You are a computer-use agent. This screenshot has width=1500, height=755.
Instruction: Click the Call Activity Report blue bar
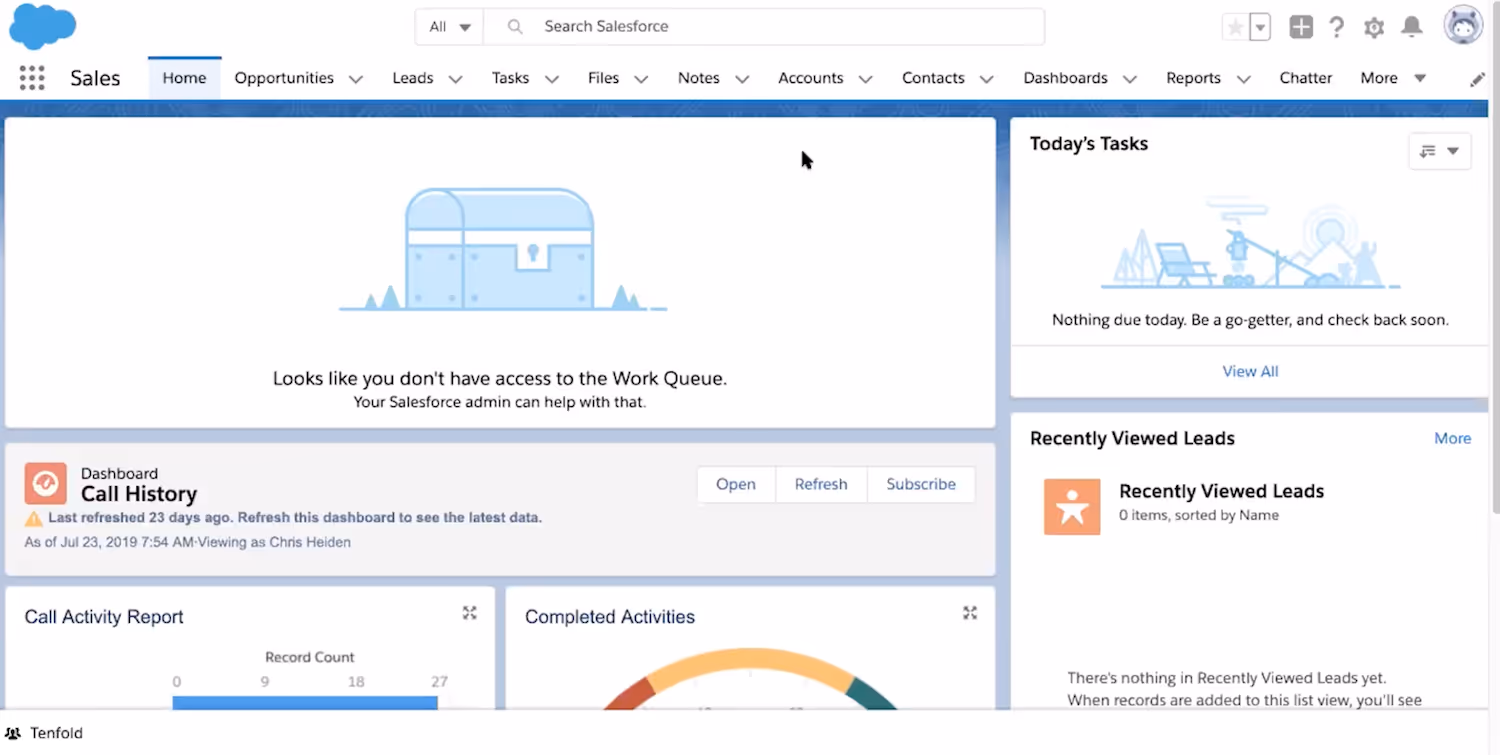coord(305,703)
